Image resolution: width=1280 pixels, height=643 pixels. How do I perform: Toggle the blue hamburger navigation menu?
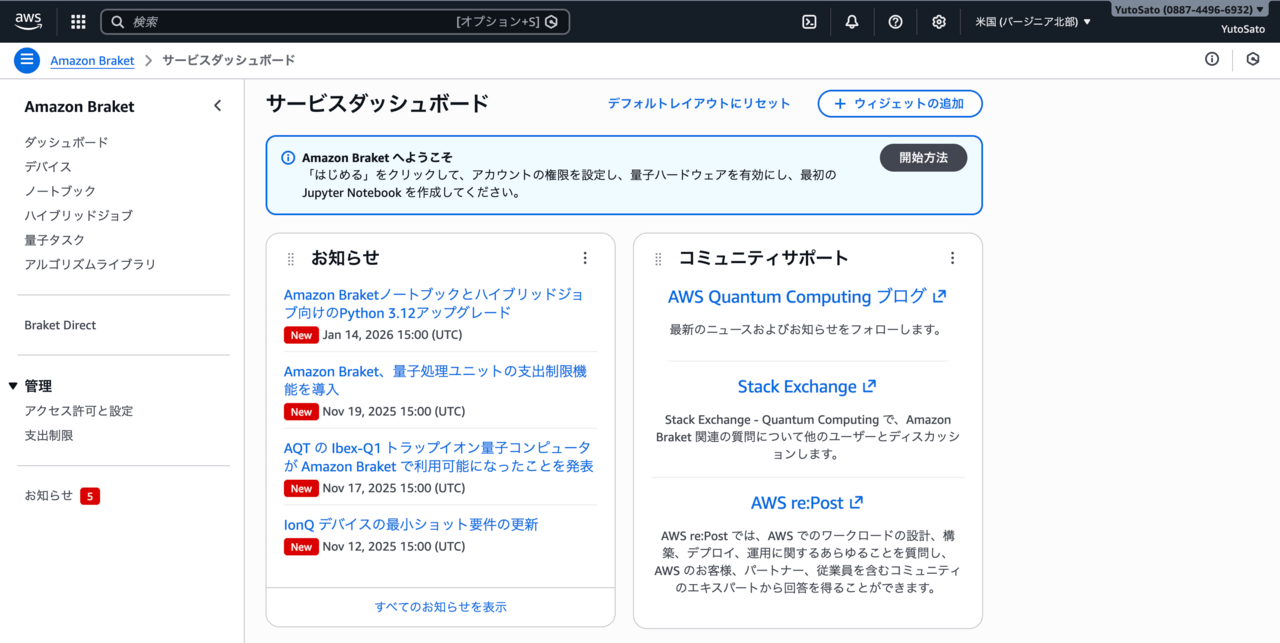coord(27,60)
